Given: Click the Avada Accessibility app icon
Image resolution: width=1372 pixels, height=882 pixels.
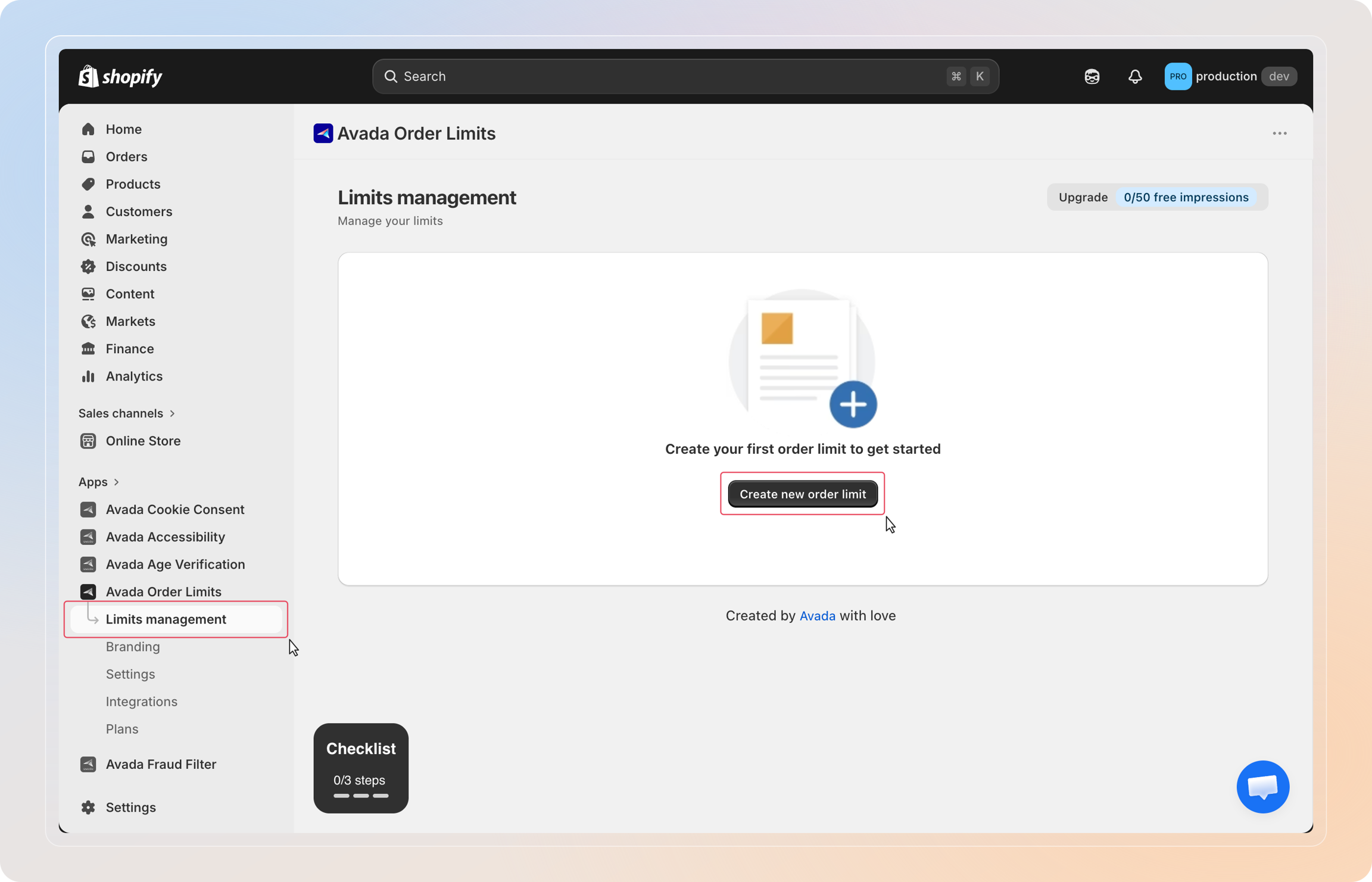Looking at the screenshot, I should [x=88, y=537].
